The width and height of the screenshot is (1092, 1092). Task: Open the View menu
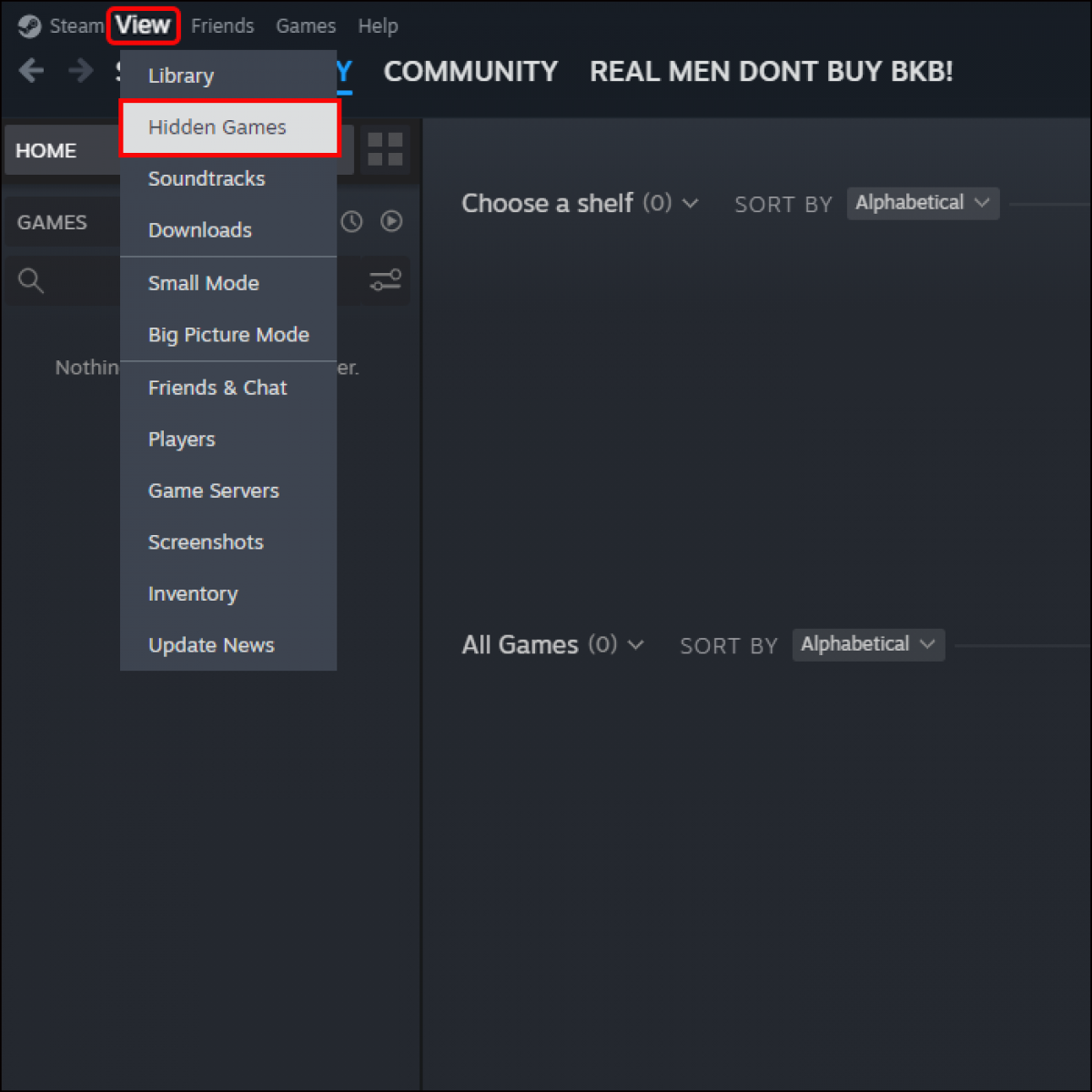(143, 25)
